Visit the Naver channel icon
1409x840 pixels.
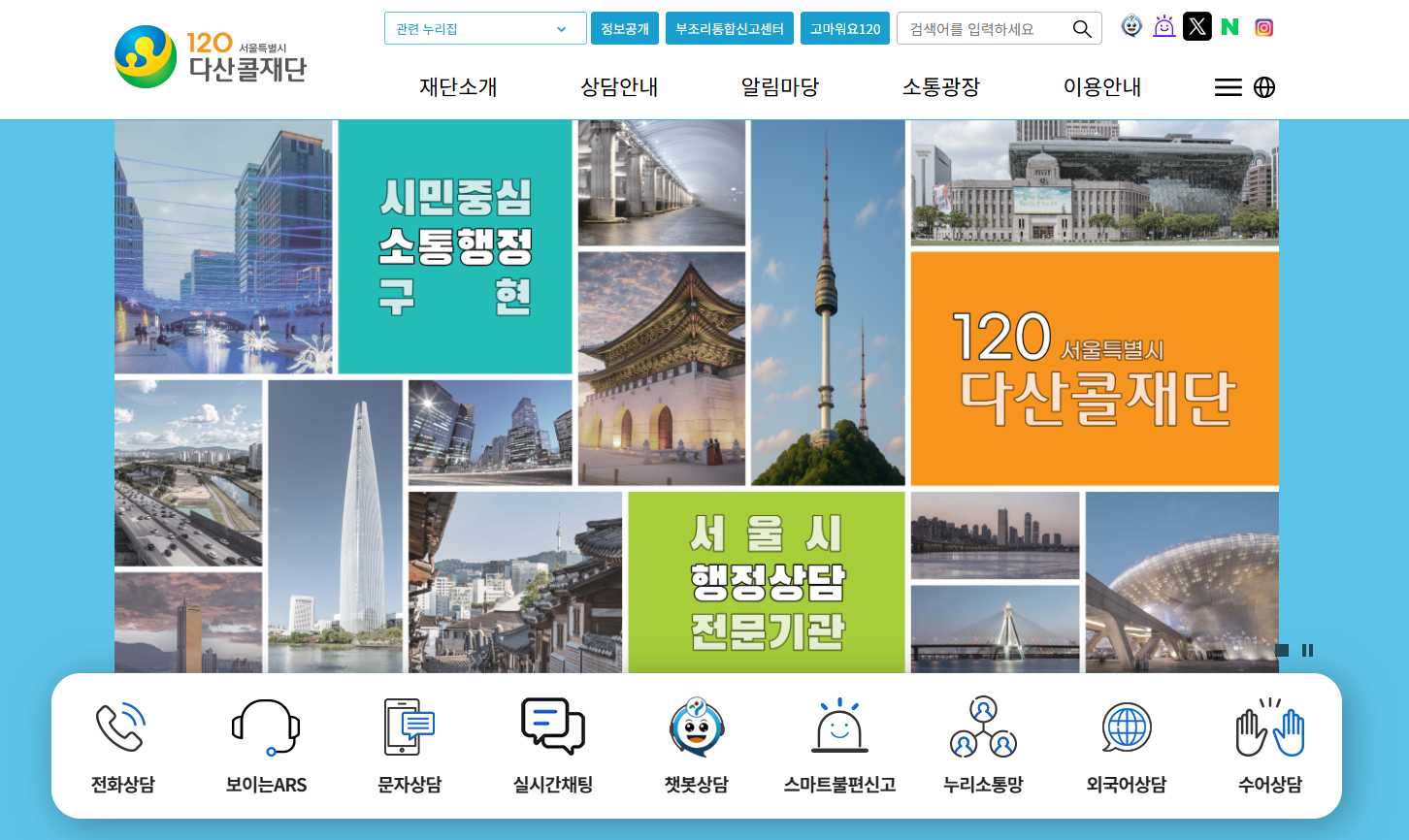(x=1230, y=26)
